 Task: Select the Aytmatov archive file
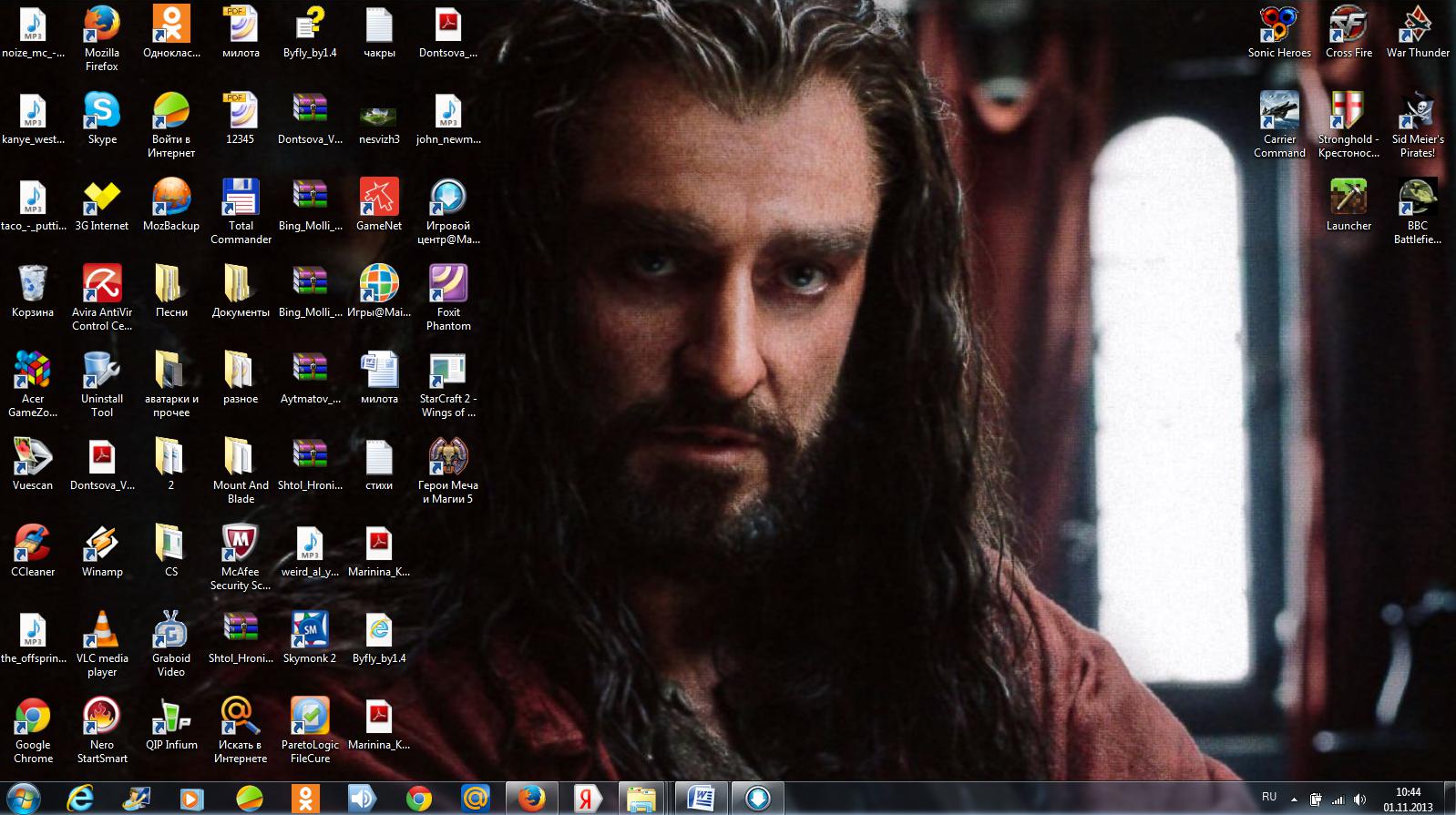[310, 378]
